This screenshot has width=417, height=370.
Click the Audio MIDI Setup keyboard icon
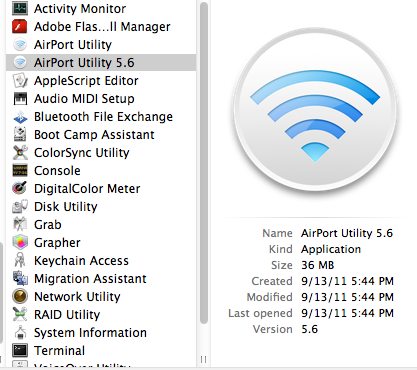20,98
